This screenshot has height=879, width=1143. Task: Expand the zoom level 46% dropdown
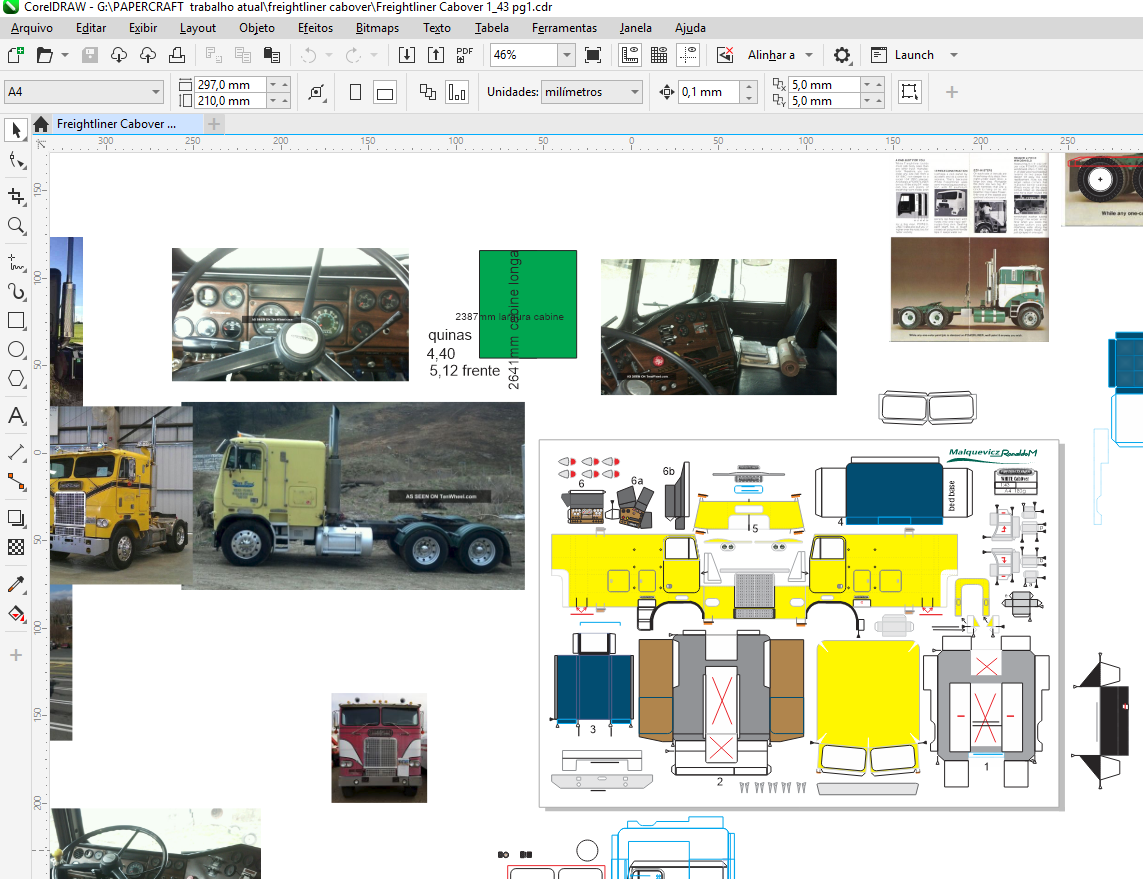coord(566,55)
